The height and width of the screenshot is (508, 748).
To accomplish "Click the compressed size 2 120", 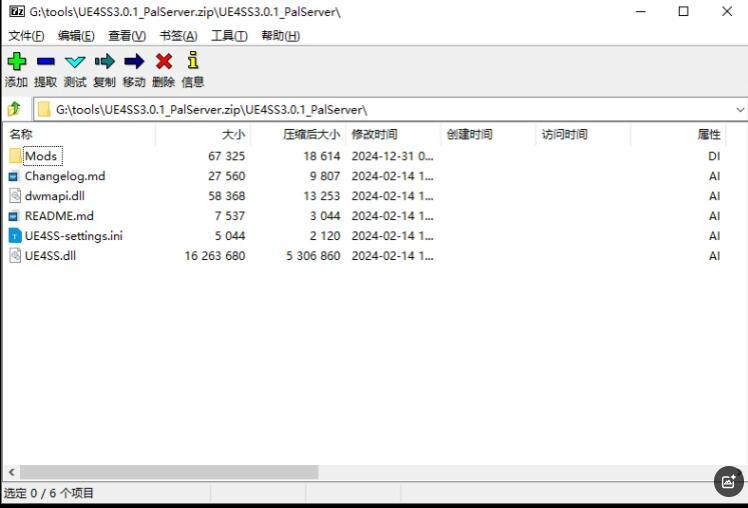I will click(x=325, y=236).
